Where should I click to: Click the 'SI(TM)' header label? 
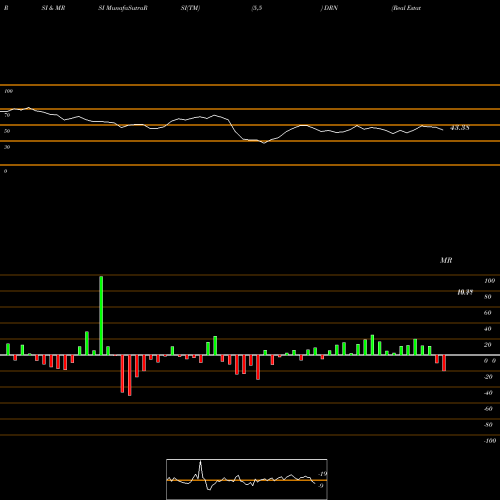point(190,8)
